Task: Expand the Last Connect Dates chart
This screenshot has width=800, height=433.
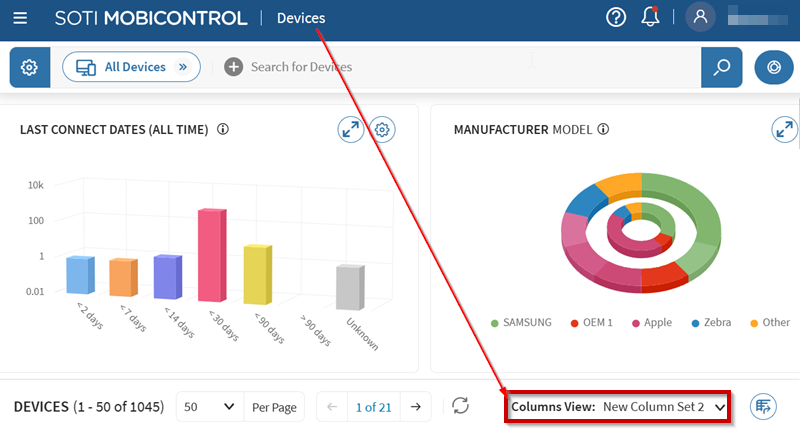Action: [x=350, y=129]
